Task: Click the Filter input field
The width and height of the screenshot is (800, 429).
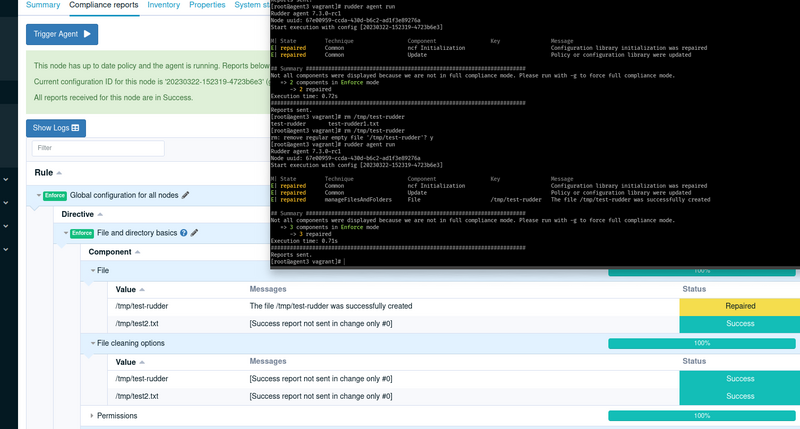Action: coord(98,148)
